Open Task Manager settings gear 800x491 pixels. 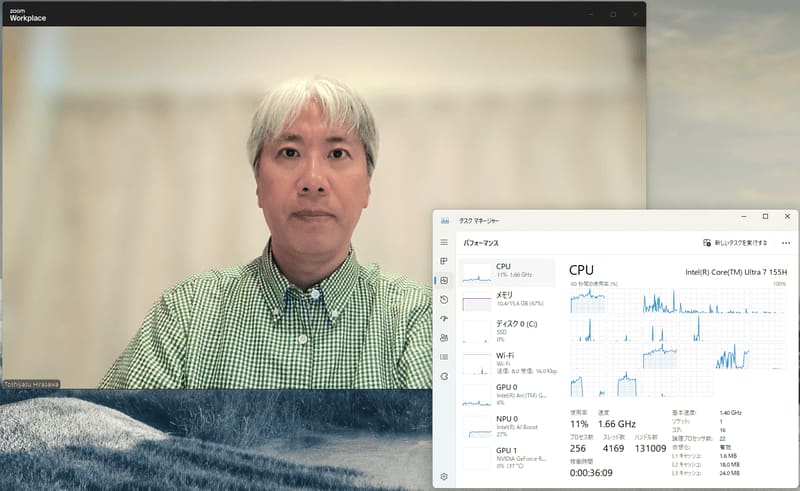(x=444, y=476)
